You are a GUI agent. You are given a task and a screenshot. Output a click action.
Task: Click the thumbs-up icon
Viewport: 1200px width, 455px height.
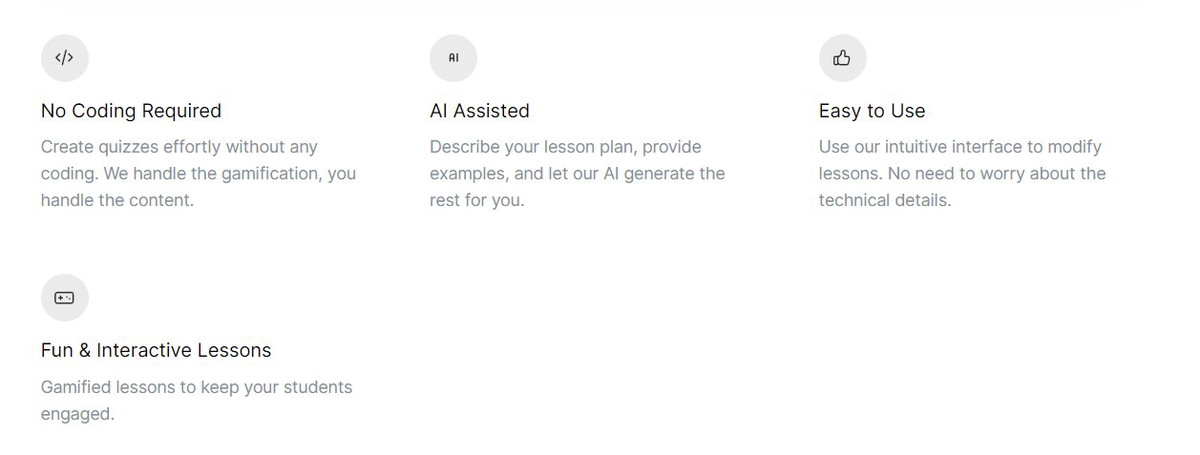pos(842,58)
